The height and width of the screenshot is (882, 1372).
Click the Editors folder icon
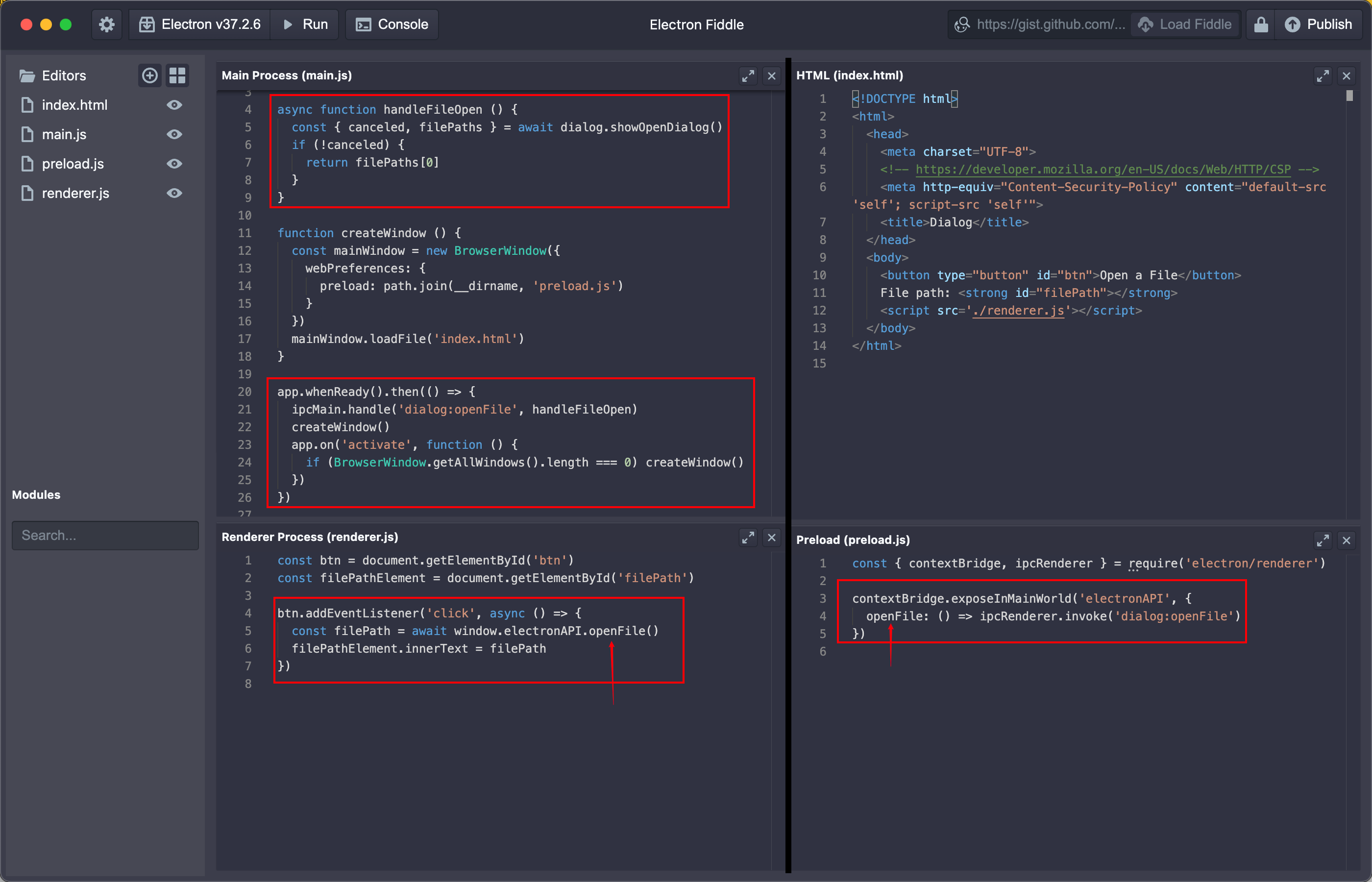tap(27, 75)
